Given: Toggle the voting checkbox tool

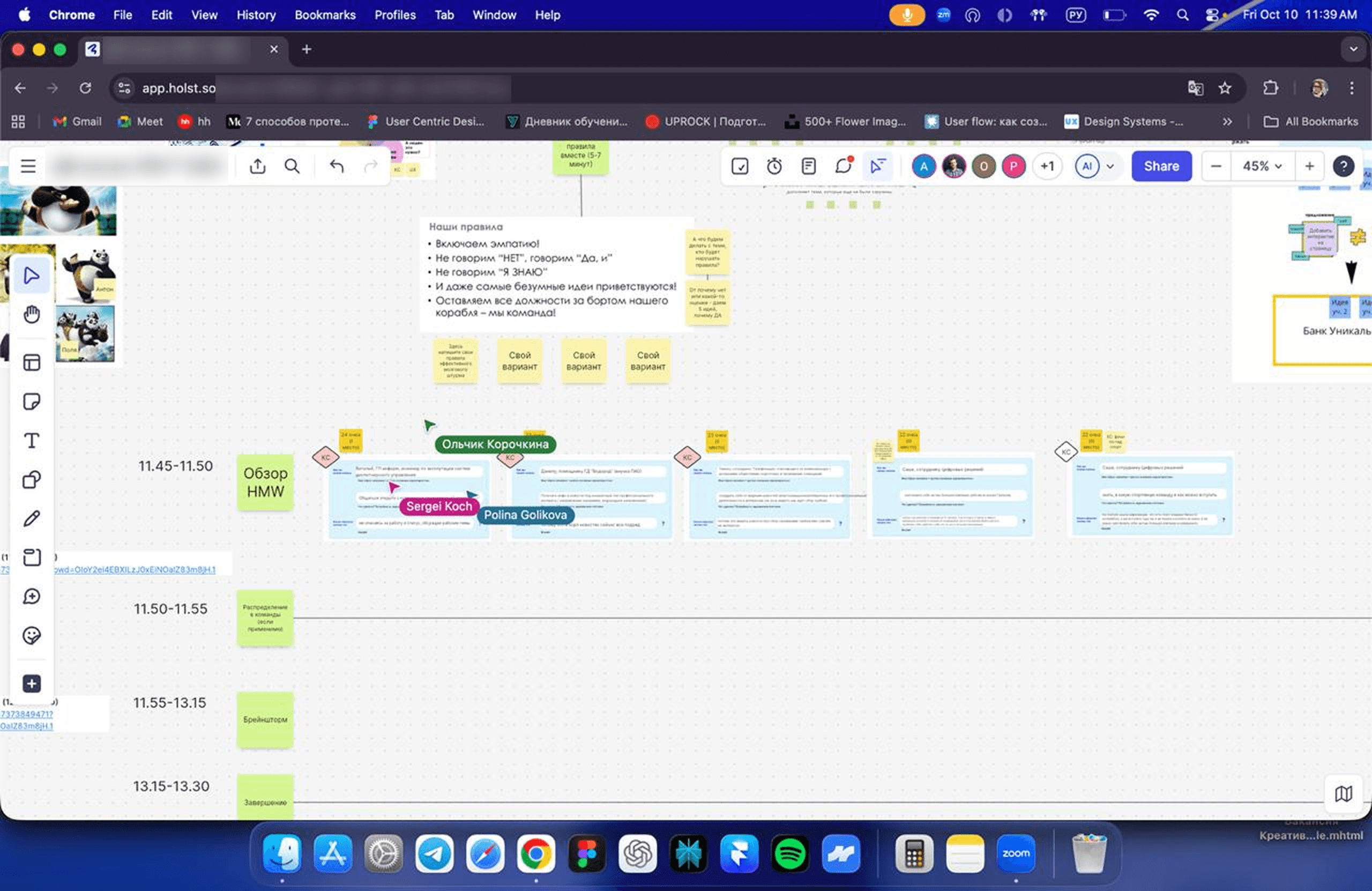Looking at the screenshot, I should point(740,167).
